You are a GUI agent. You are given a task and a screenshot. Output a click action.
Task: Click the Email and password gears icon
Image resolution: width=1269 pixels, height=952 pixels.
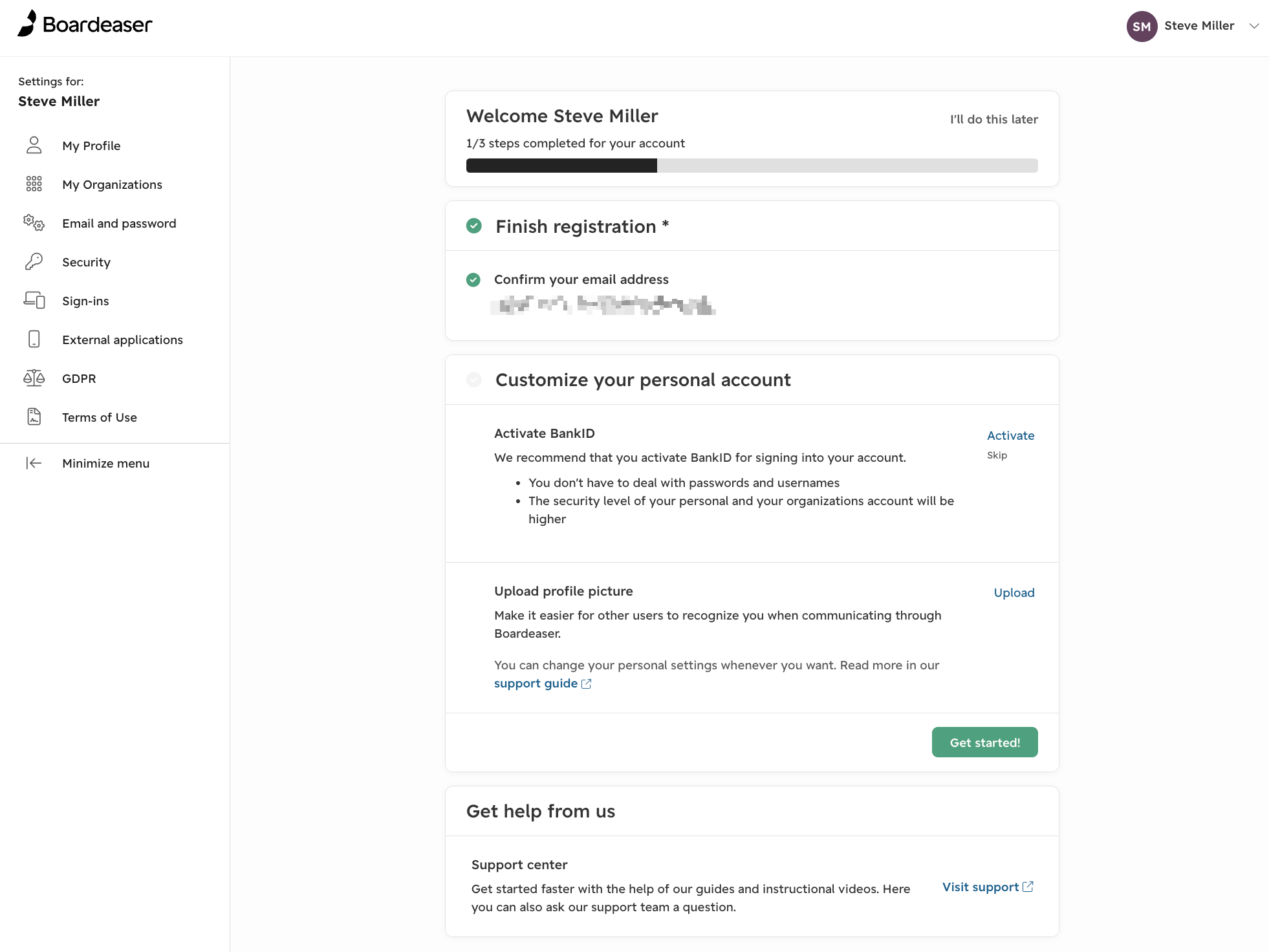(x=34, y=223)
